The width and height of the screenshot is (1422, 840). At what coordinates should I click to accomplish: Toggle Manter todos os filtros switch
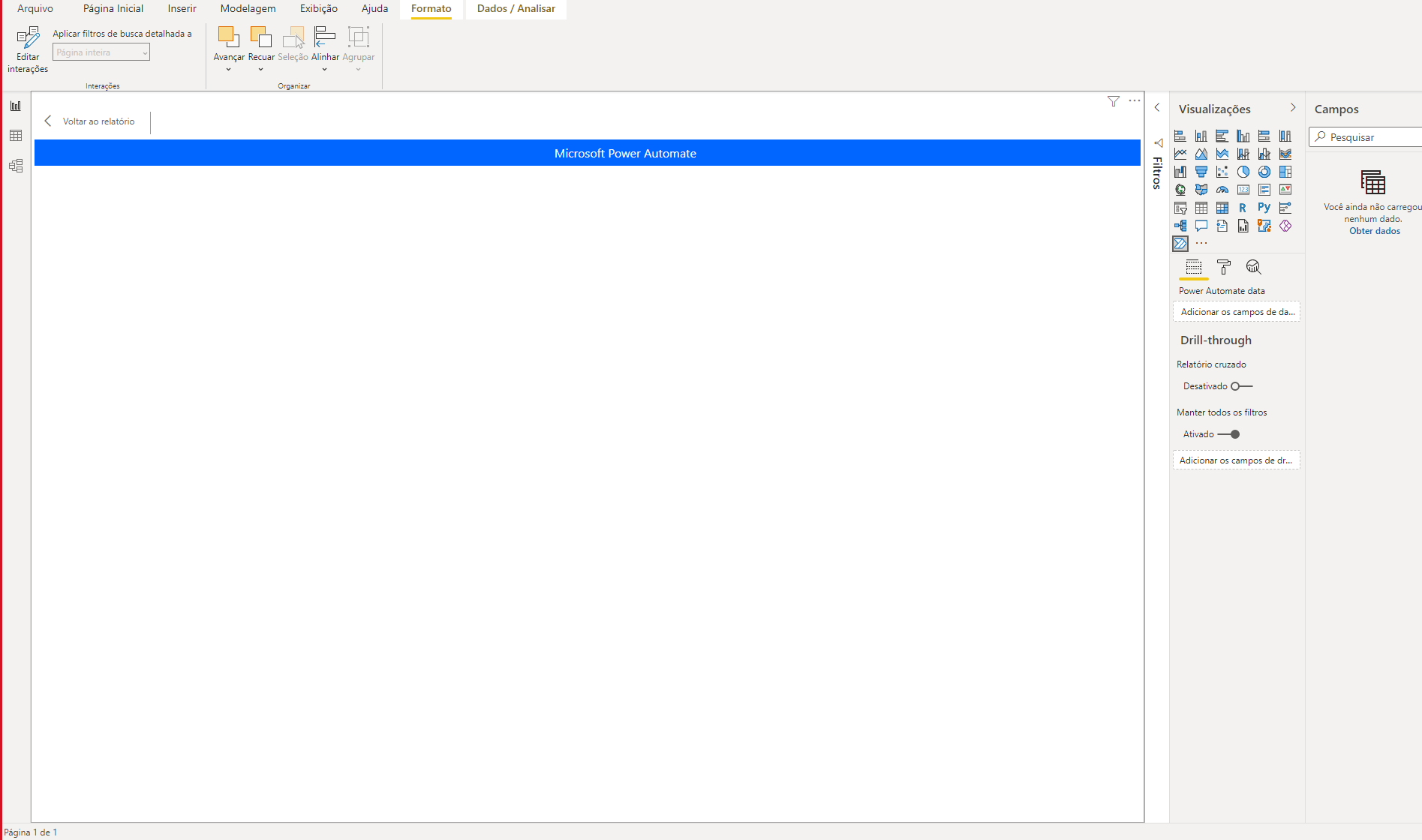1228,434
